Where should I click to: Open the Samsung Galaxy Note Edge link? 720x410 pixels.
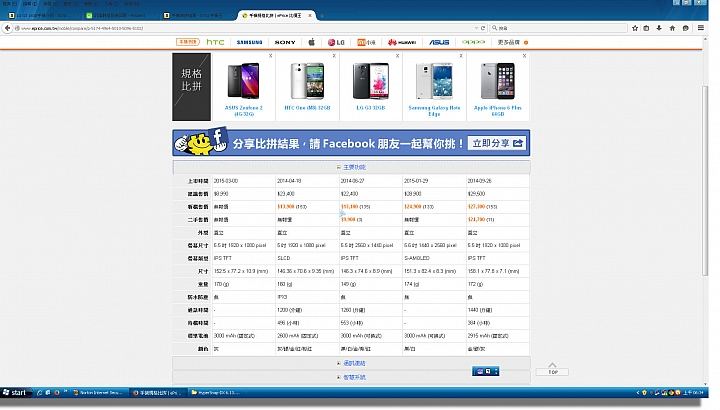point(434,111)
